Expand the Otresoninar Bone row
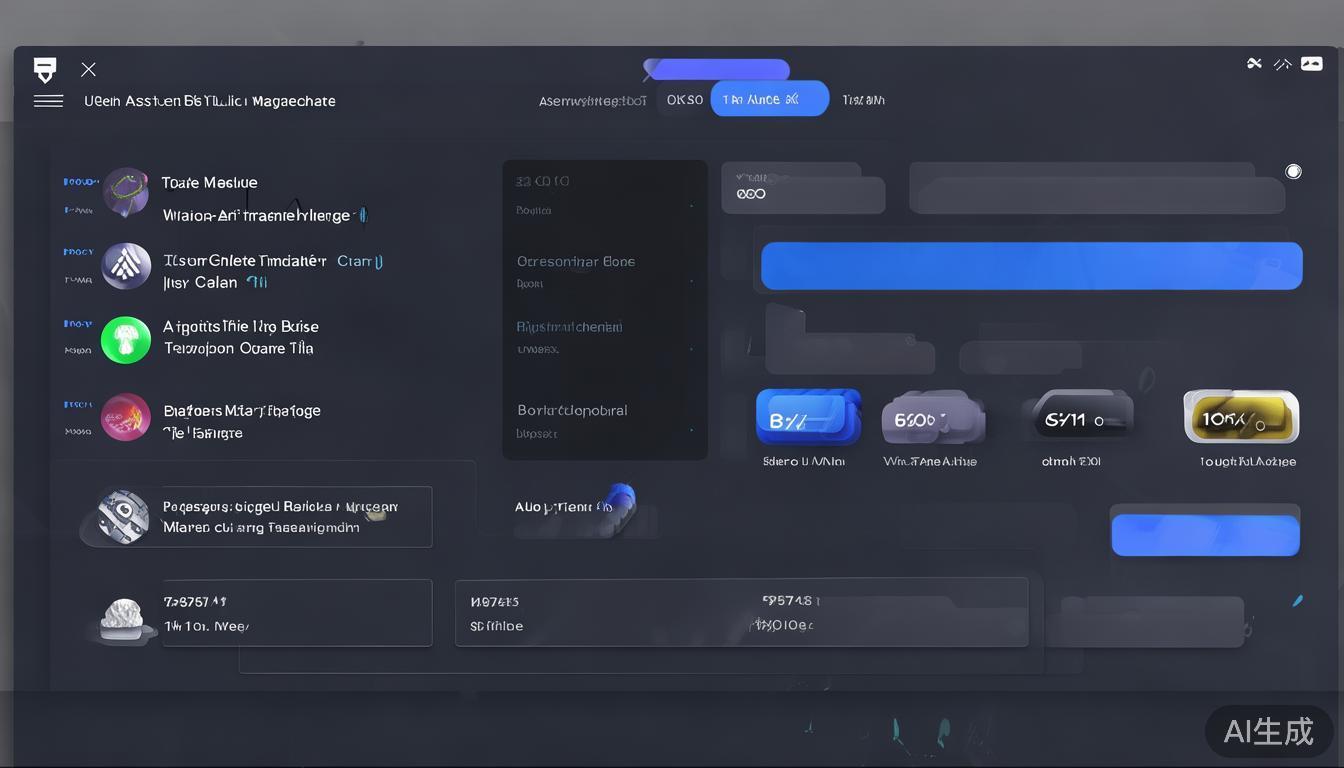 pos(604,271)
